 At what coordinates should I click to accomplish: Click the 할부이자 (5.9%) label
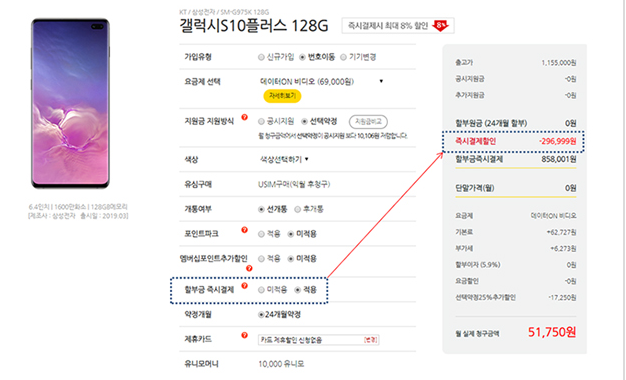(477, 265)
